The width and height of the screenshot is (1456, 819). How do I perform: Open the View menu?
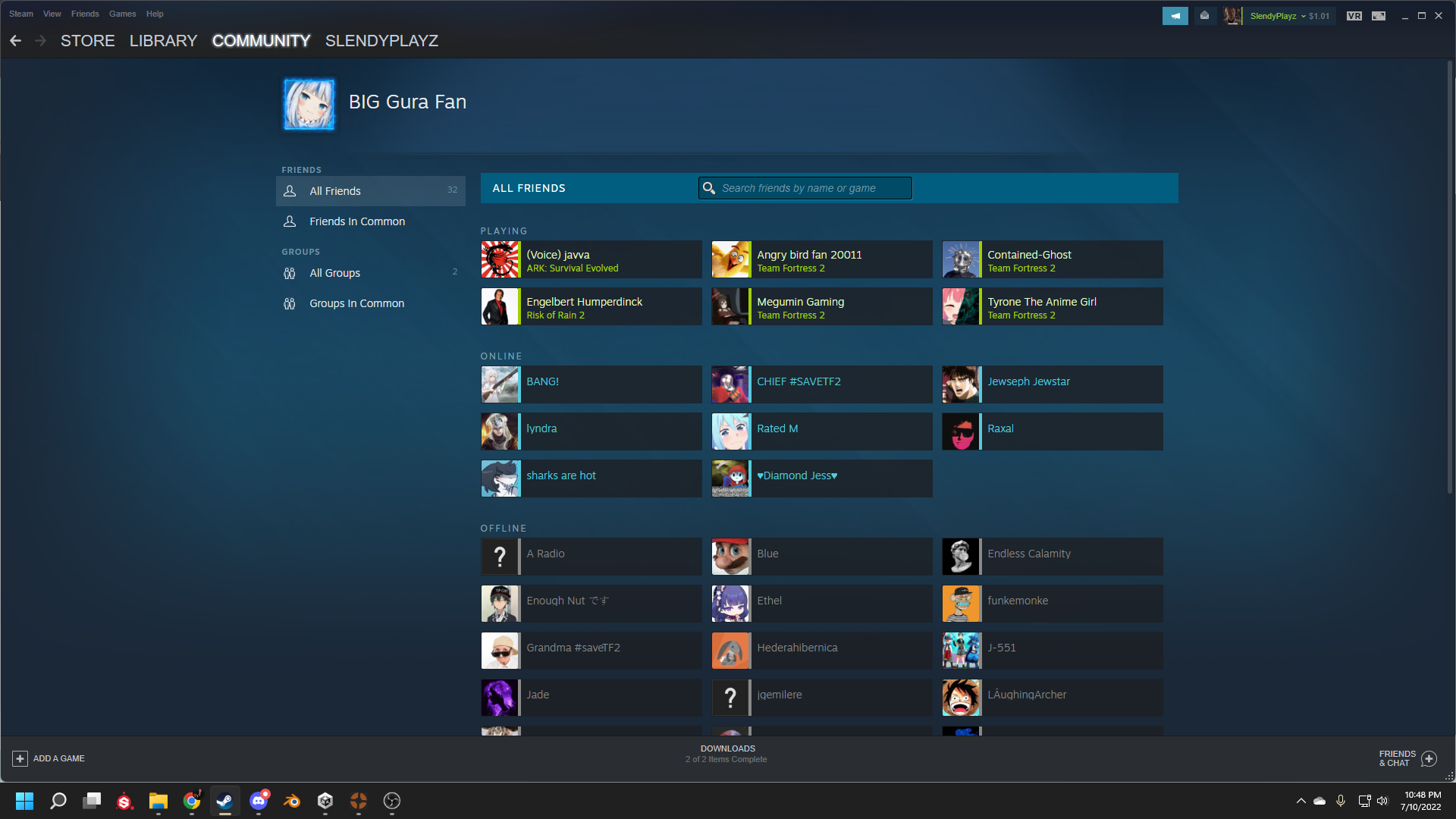52,14
